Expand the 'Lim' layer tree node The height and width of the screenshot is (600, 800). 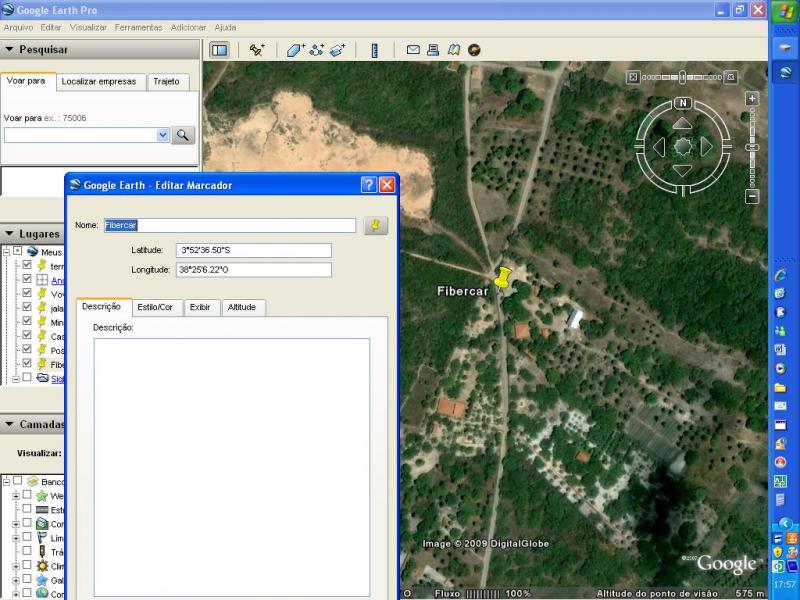16,538
